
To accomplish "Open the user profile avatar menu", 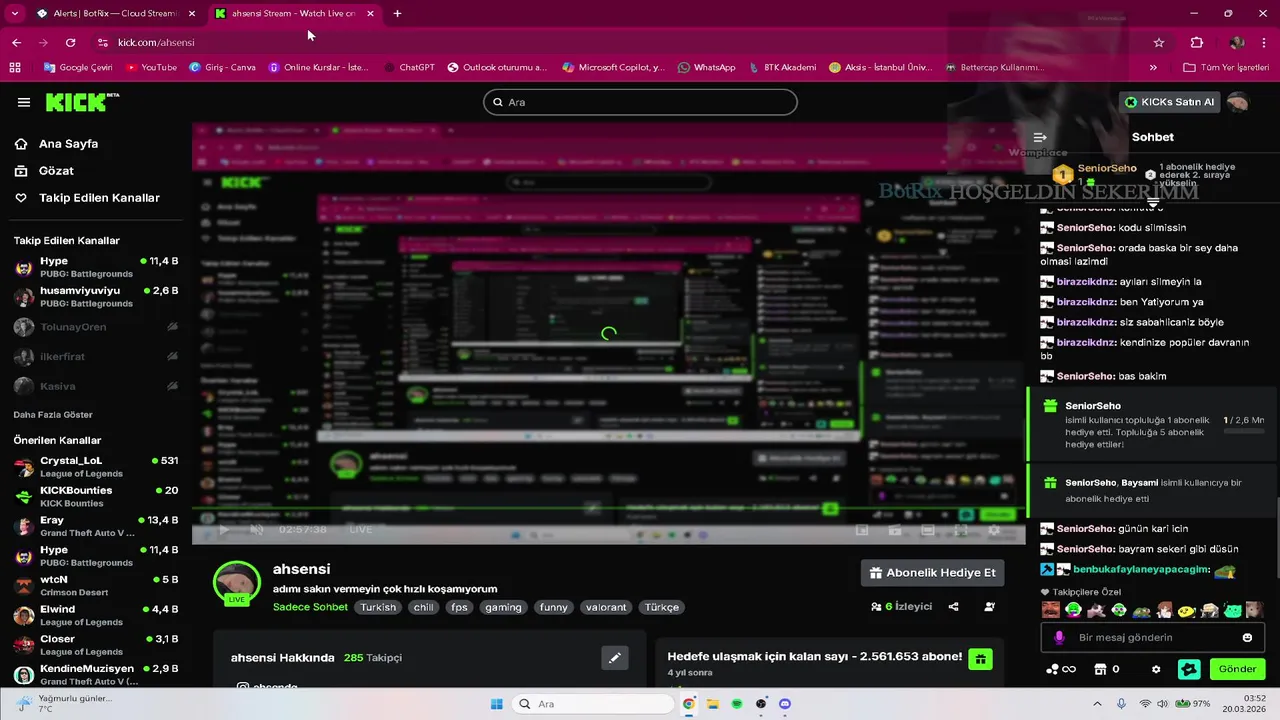I will click(1238, 102).
